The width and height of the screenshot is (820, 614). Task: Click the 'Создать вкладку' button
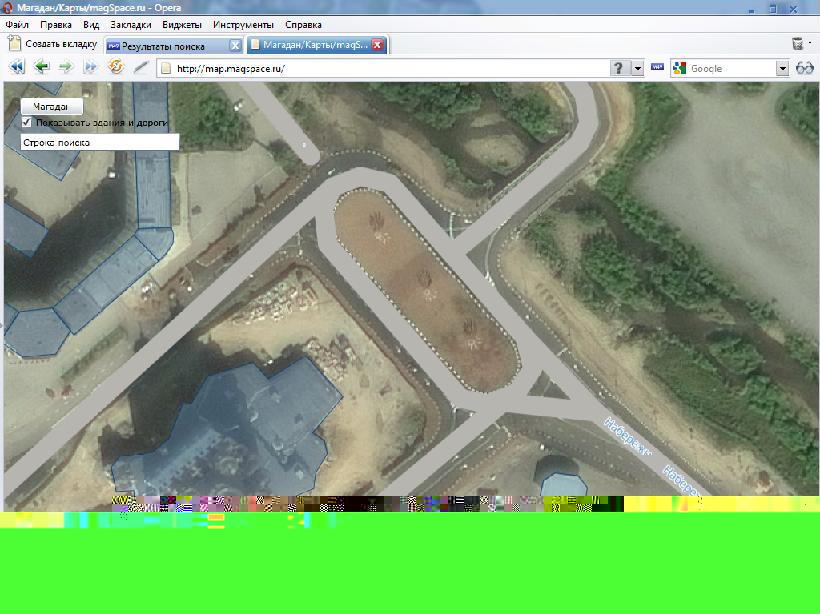tap(52, 44)
